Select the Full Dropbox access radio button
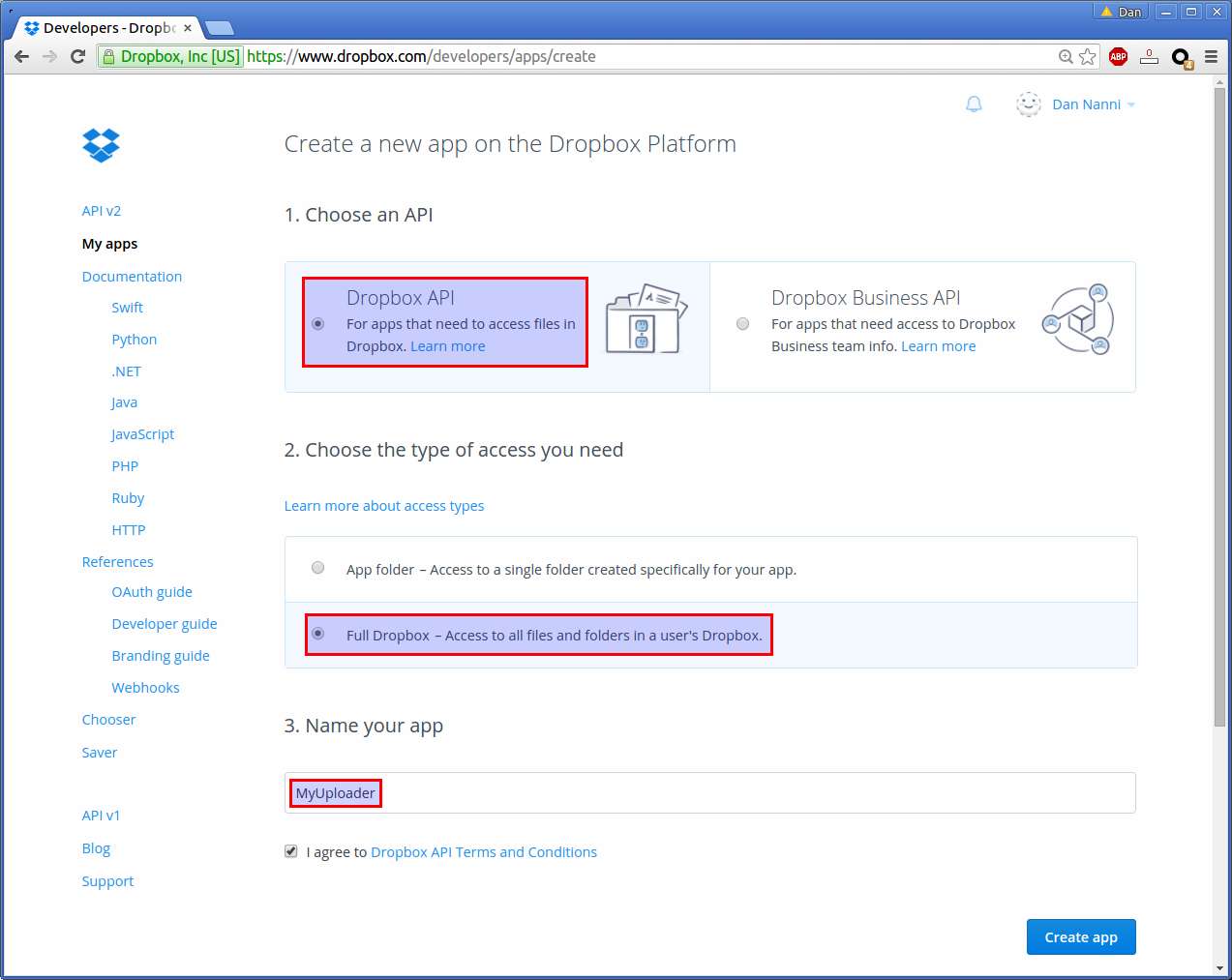Screen dimensions: 1232x980 (x=317, y=634)
